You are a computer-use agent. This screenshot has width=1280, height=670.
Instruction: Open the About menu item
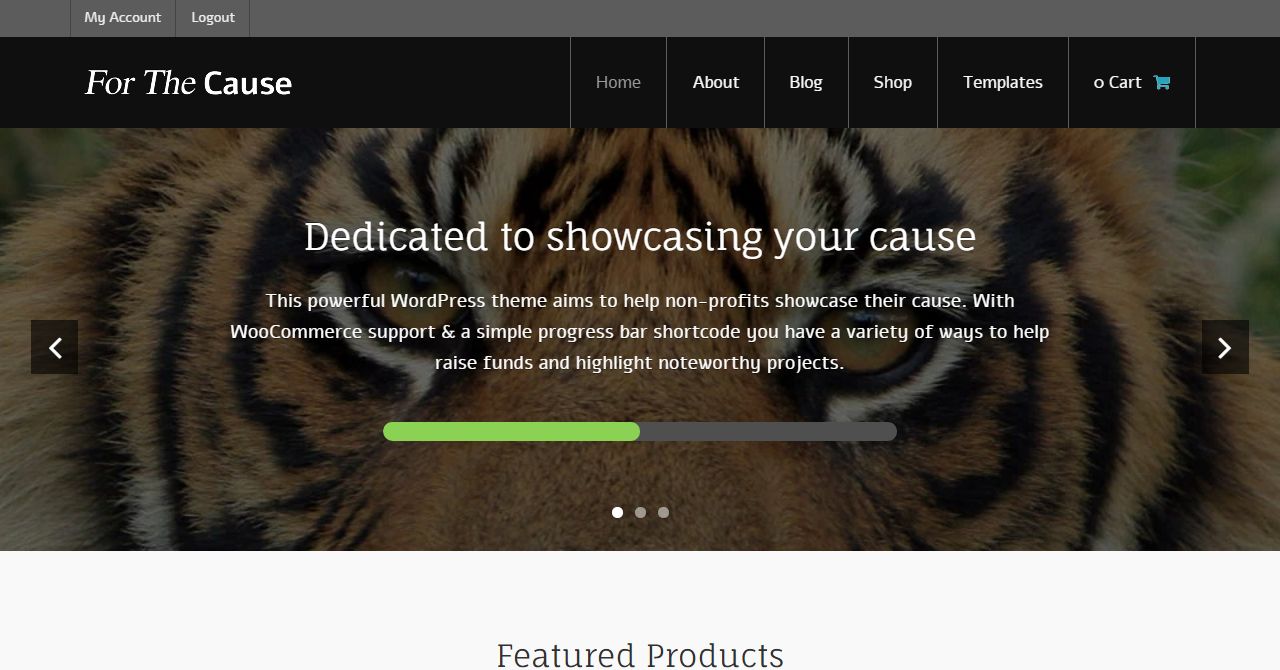716,82
